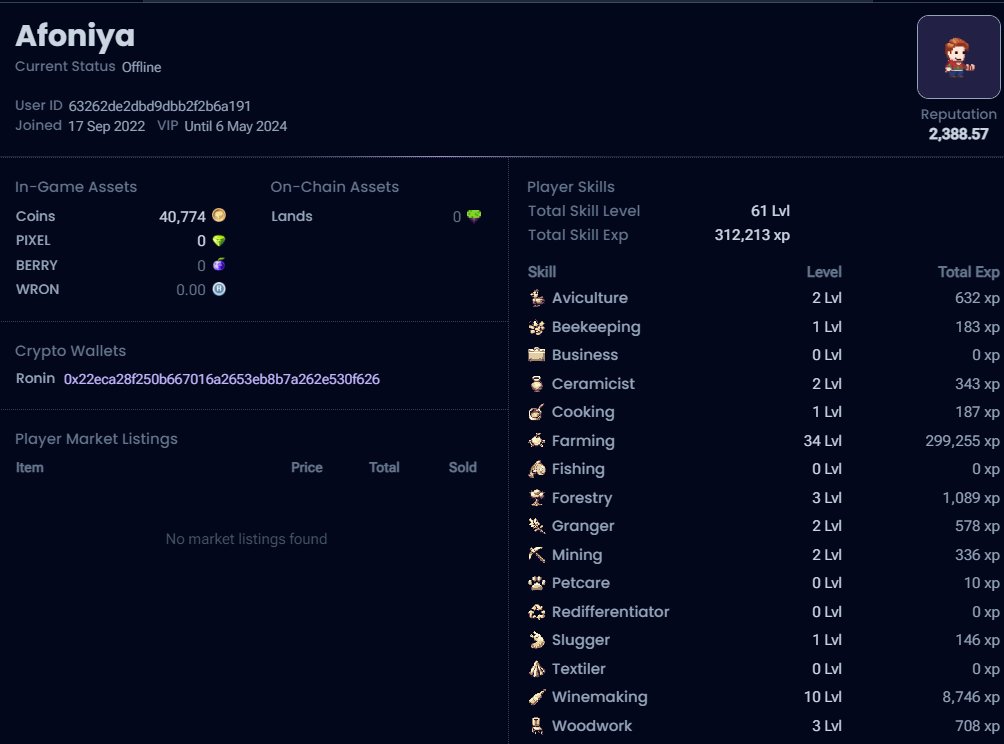
Task: Click the green PIXEL gem icon
Action: (219, 241)
